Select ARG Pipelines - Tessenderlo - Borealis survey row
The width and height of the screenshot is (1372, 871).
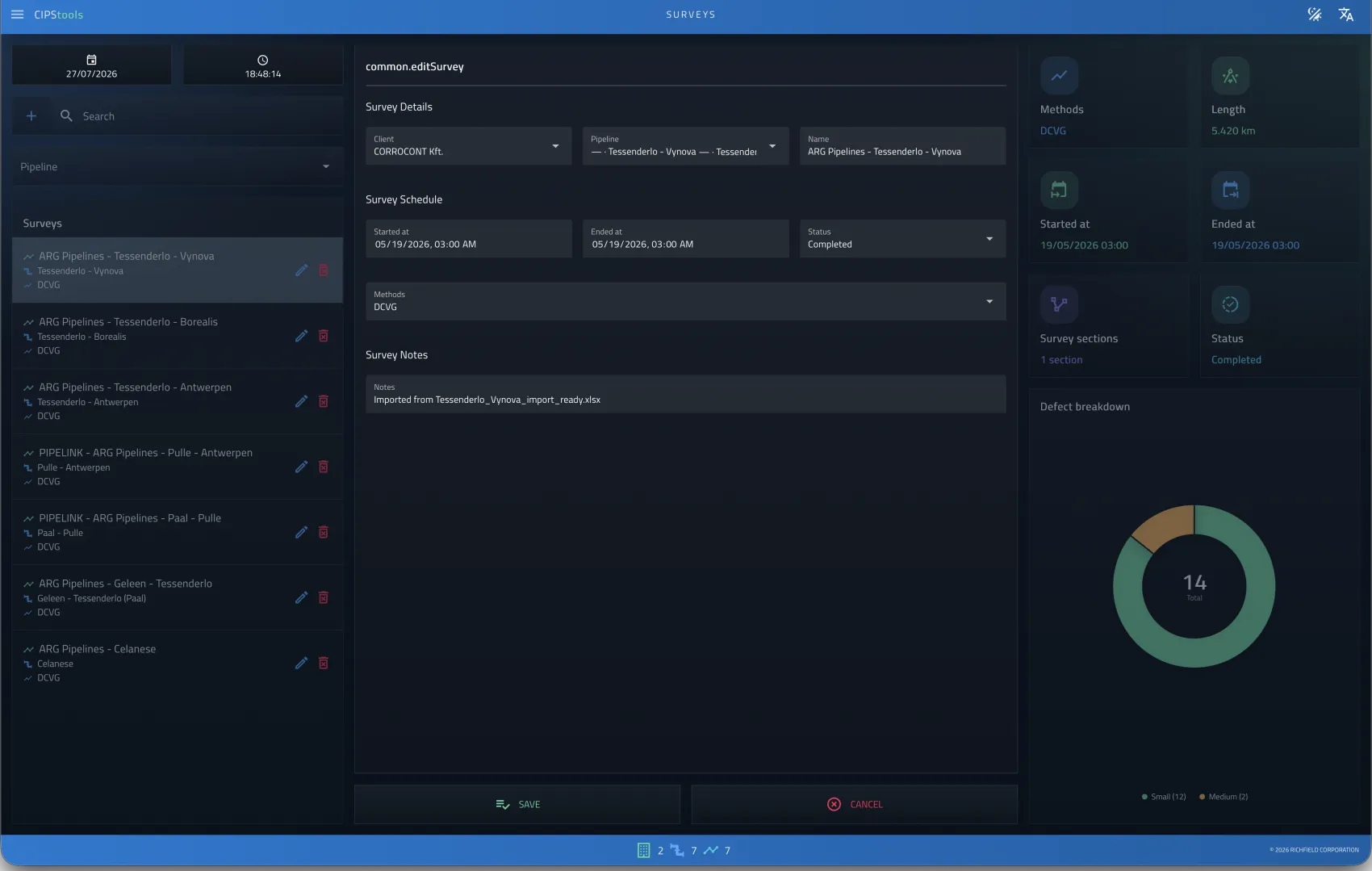(177, 336)
